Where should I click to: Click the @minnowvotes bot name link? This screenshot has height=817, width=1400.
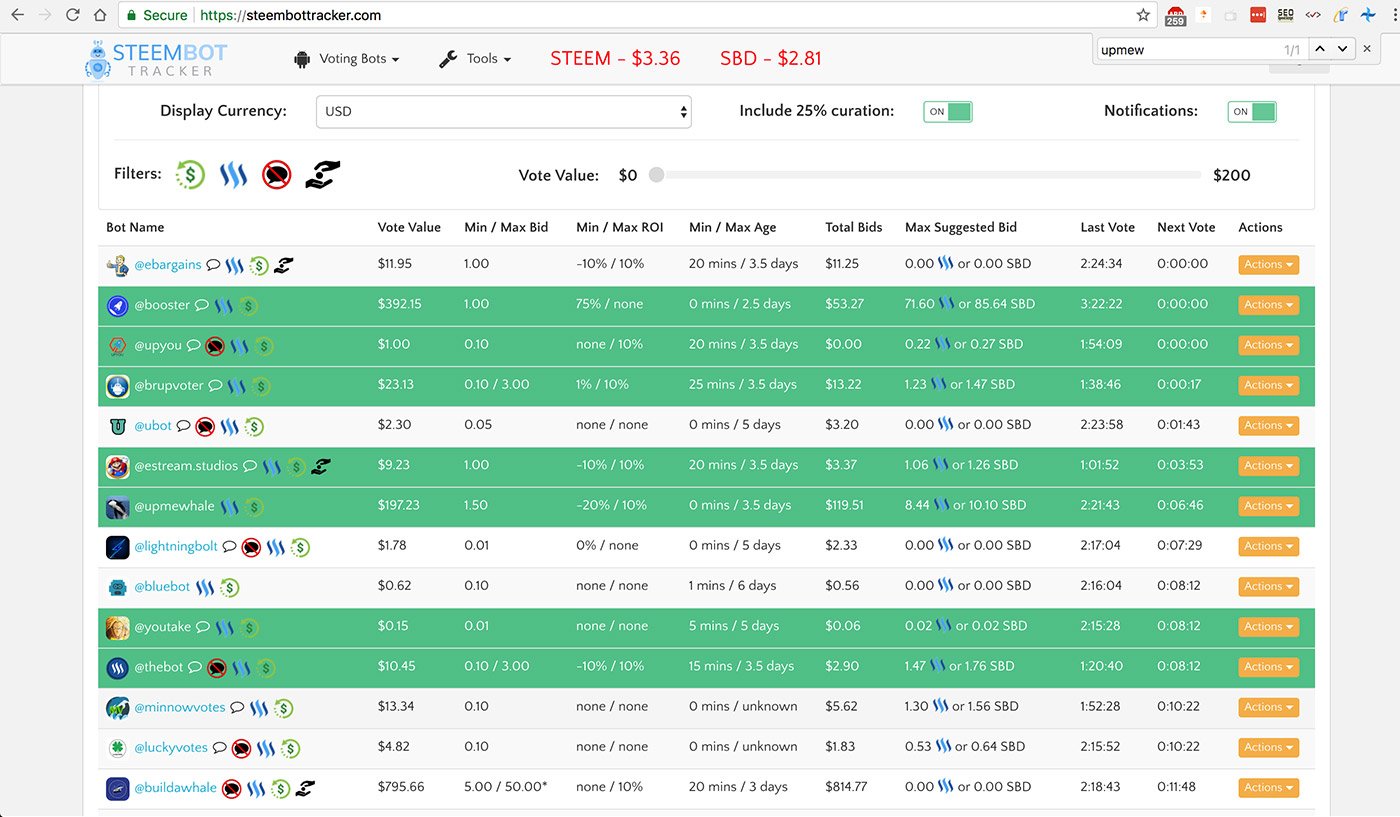point(178,706)
